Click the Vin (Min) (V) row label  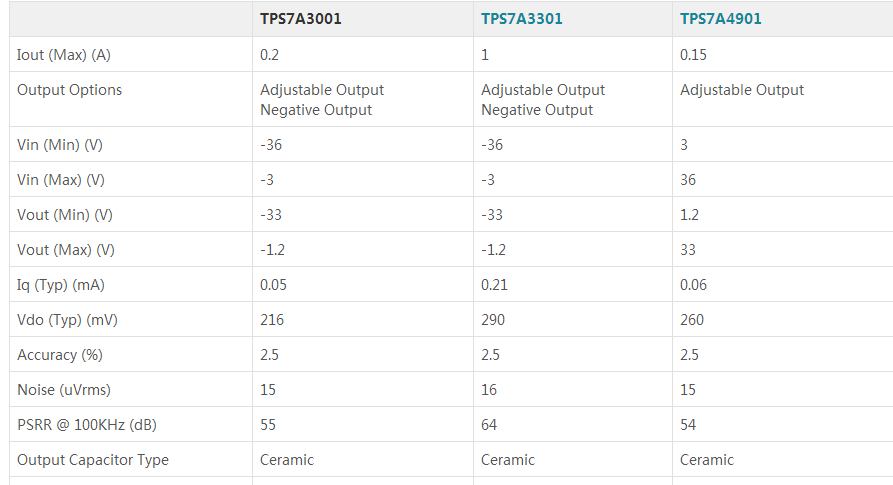tap(60, 145)
